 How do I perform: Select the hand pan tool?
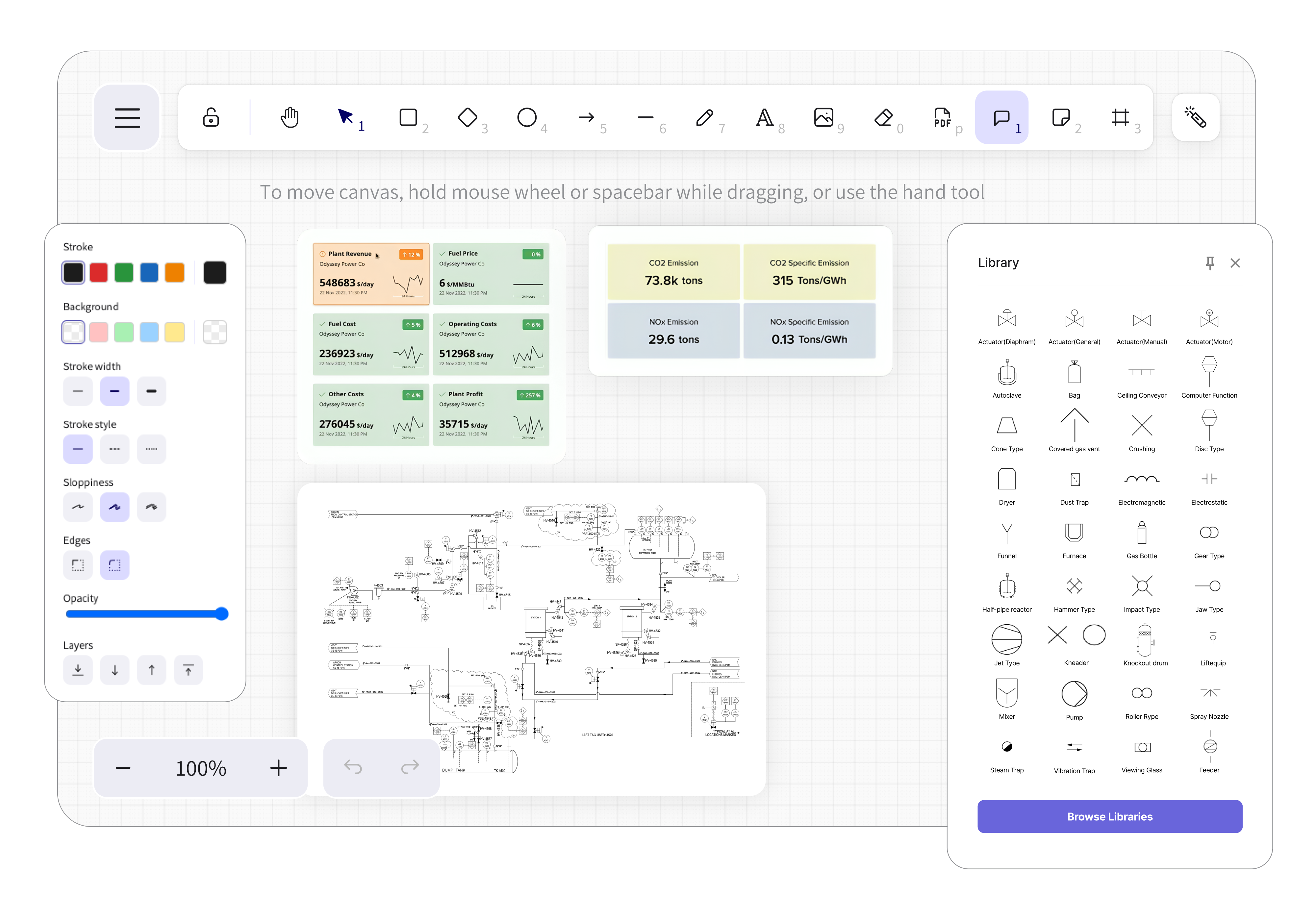(290, 117)
